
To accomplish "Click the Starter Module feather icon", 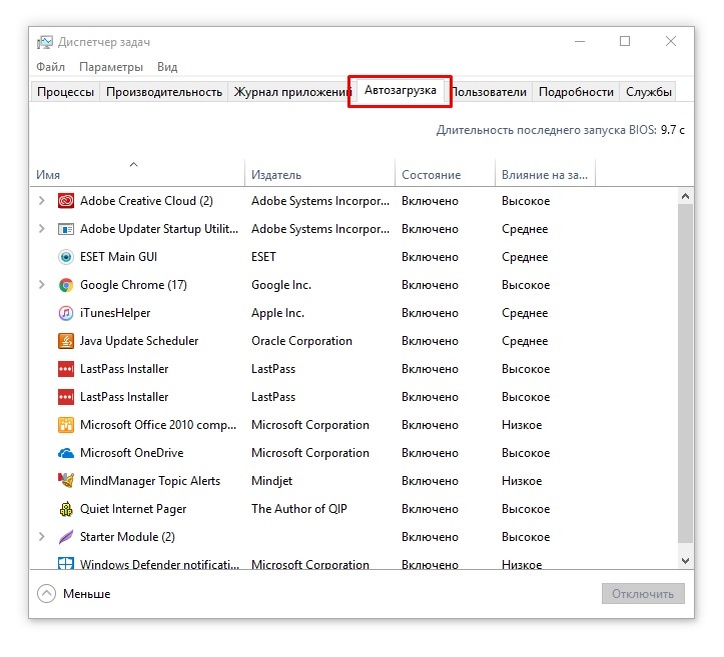I will point(66,536).
